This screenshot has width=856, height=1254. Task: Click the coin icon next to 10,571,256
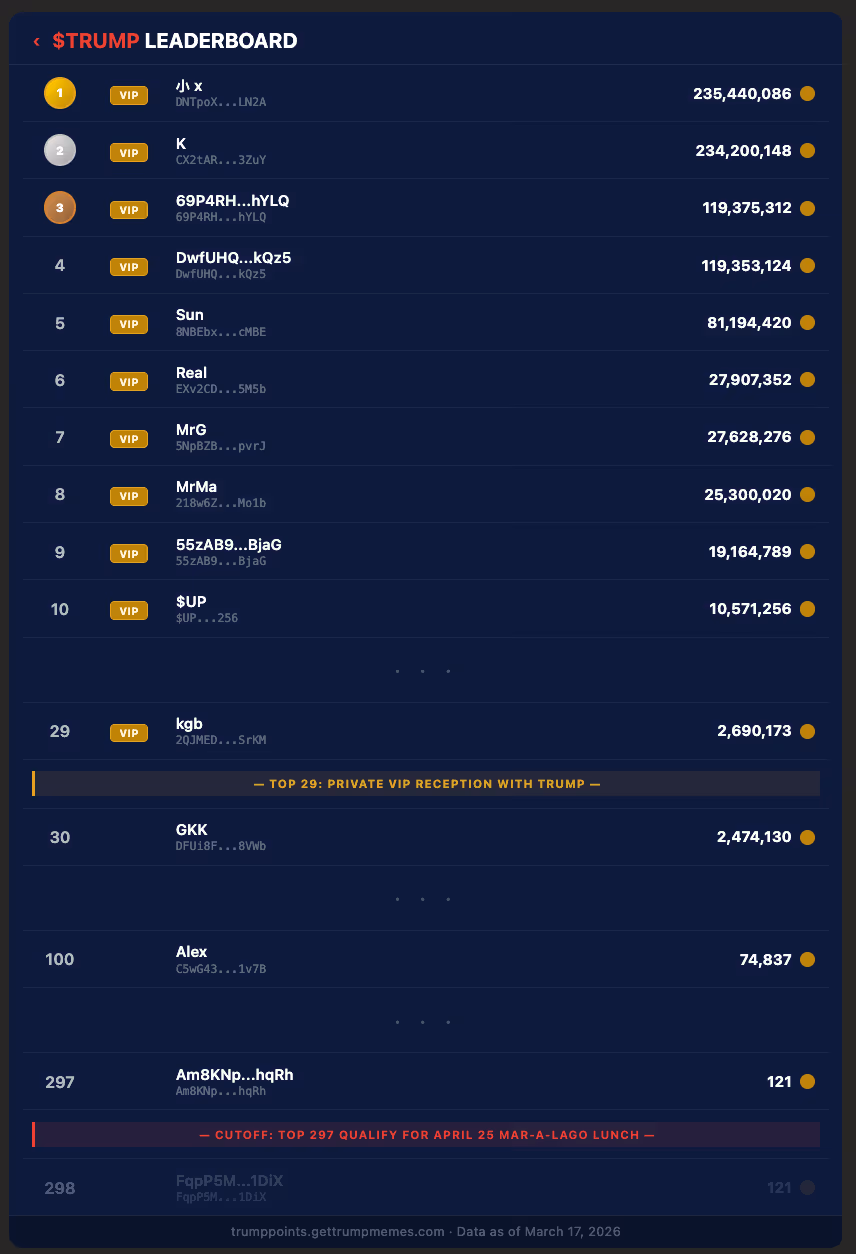click(808, 609)
